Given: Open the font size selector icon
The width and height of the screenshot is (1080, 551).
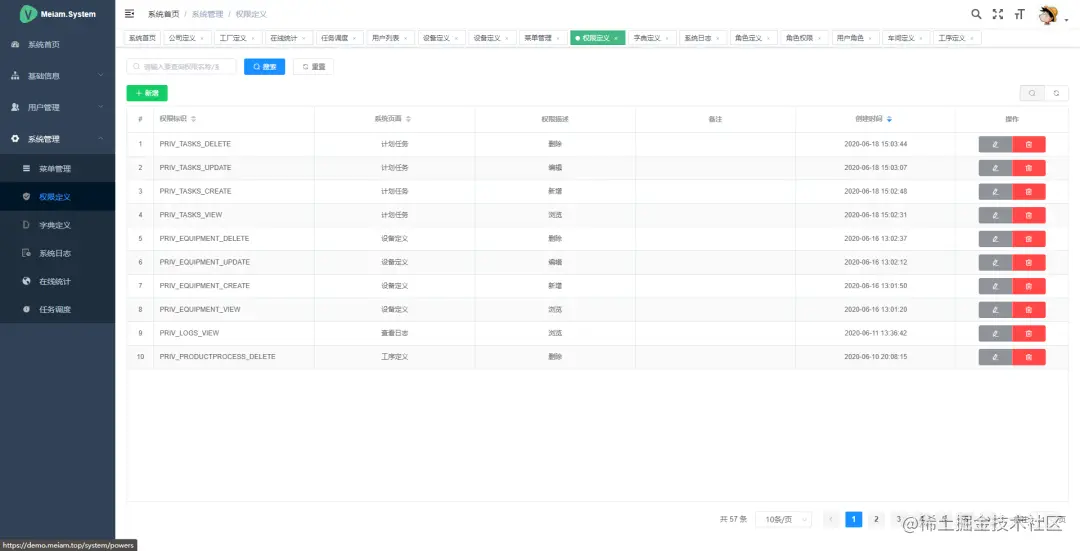Looking at the screenshot, I should click(x=1019, y=14).
